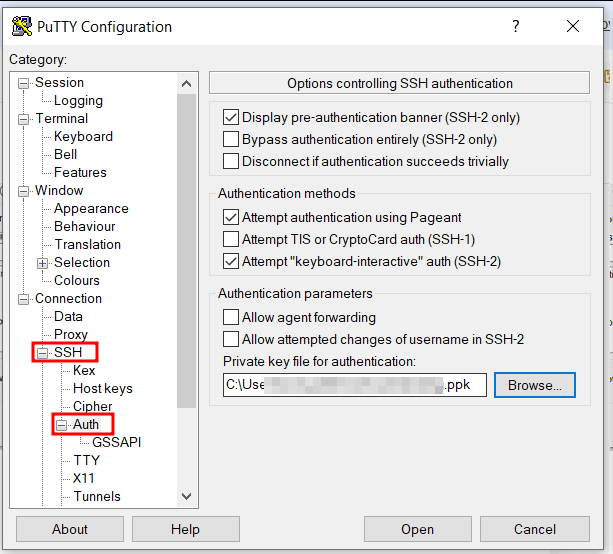613x554 pixels.
Task: Close the PuTTY Configuration dialog
Action: 573,26
